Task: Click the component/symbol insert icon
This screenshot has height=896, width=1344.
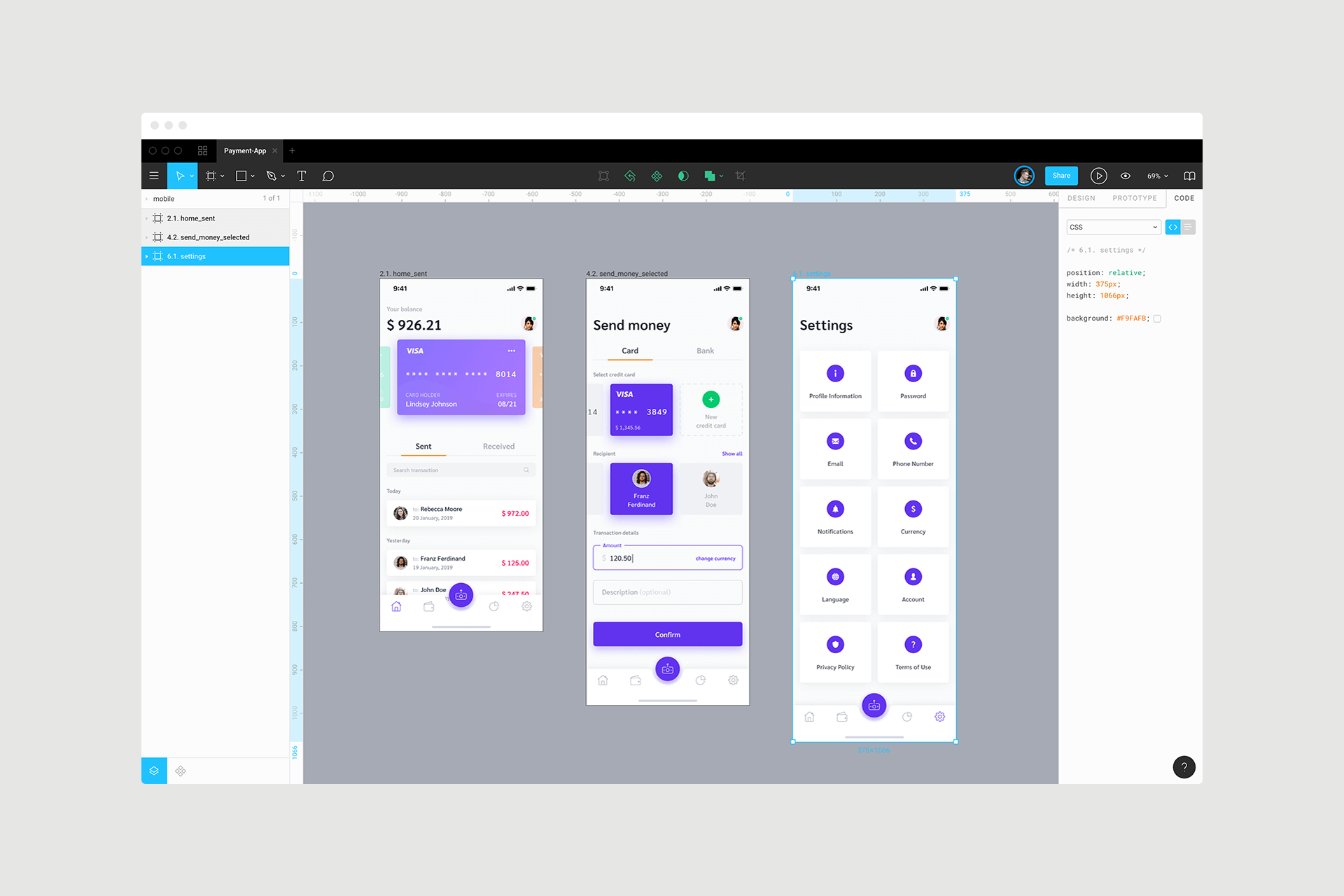Action: [x=181, y=770]
